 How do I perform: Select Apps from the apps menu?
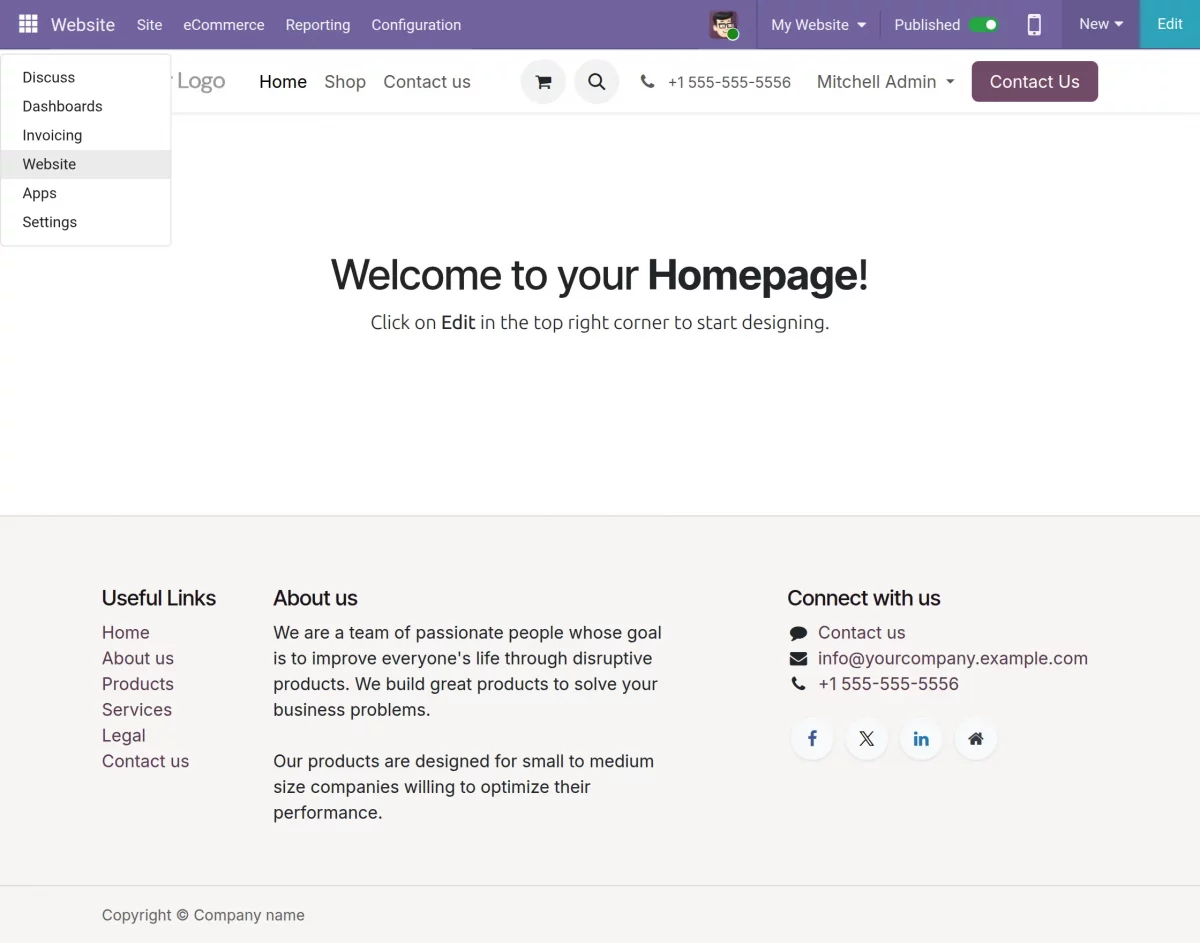(x=86, y=193)
